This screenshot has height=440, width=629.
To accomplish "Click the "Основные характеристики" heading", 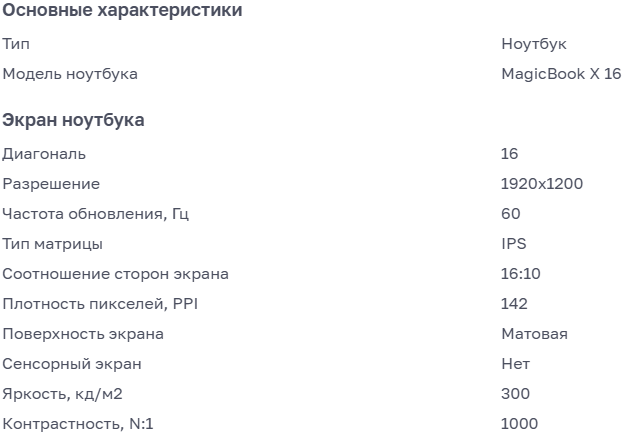I will (122, 11).
